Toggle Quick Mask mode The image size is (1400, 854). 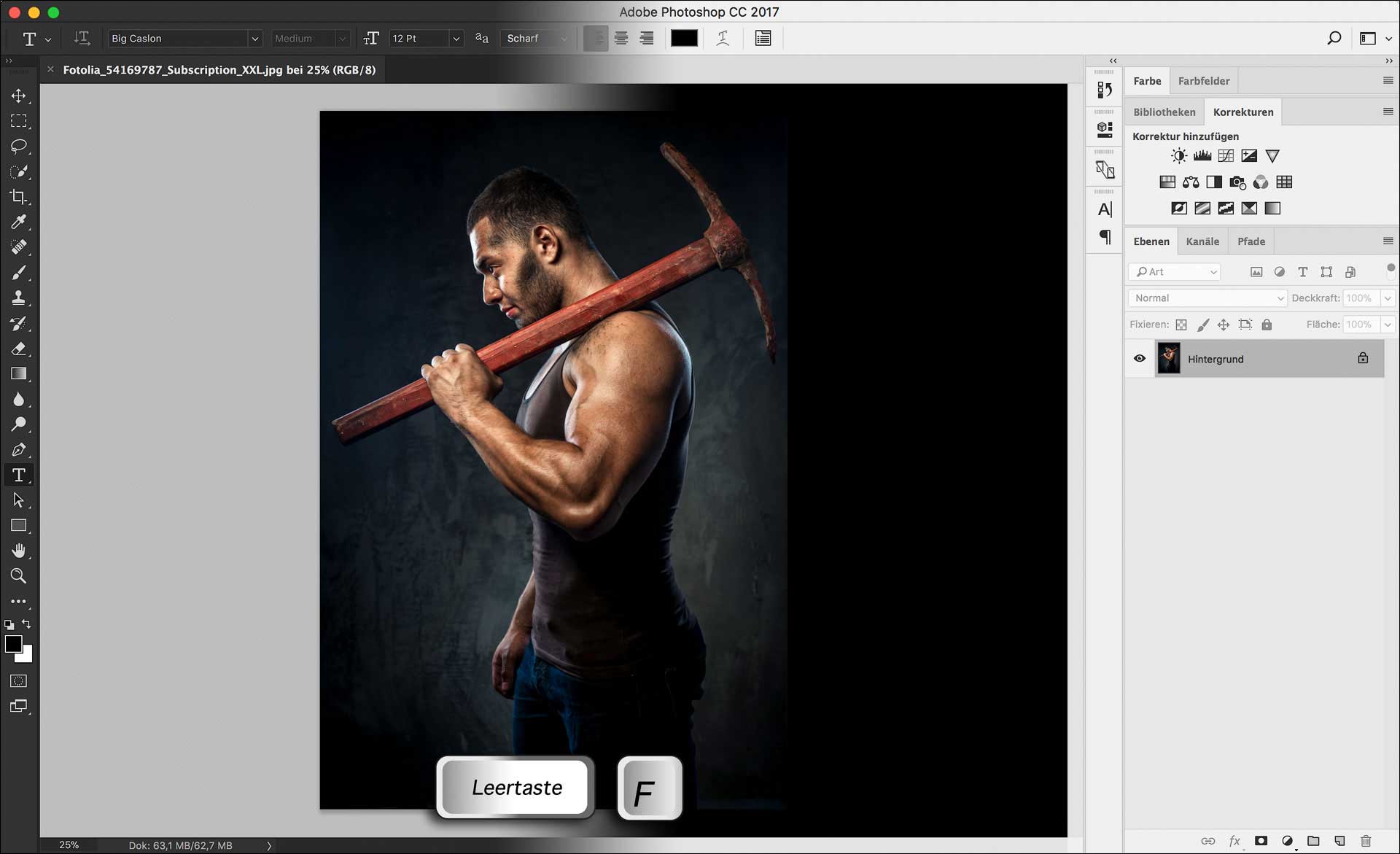tap(19, 681)
